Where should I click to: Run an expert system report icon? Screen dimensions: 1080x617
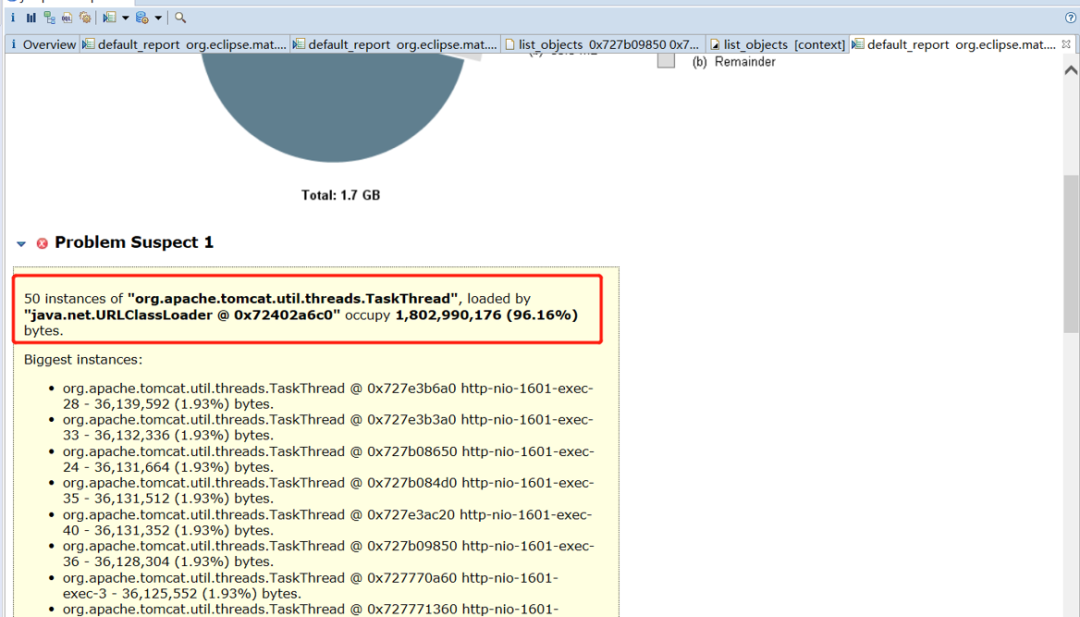(109, 18)
